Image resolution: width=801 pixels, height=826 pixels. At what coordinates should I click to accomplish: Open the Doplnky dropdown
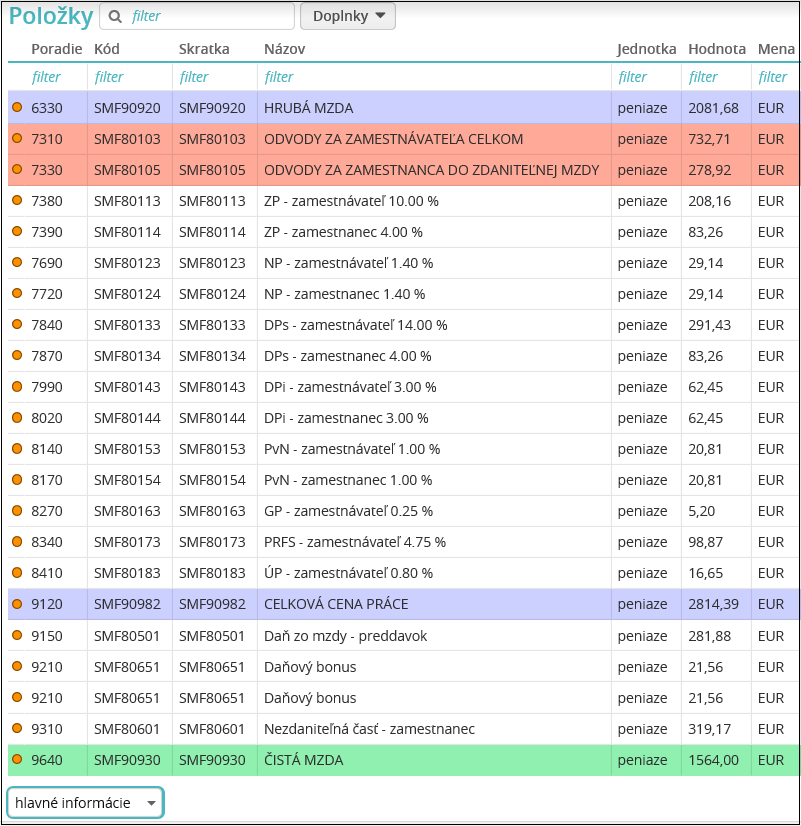coord(348,16)
